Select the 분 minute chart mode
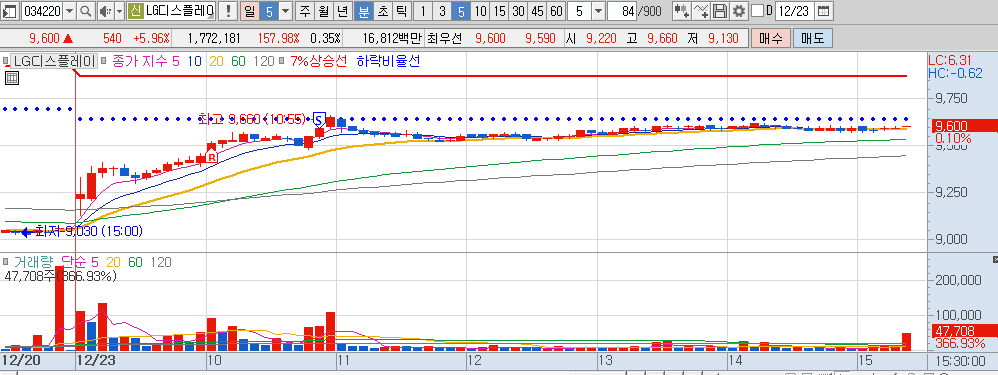This screenshot has width=998, height=375. (363, 10)
